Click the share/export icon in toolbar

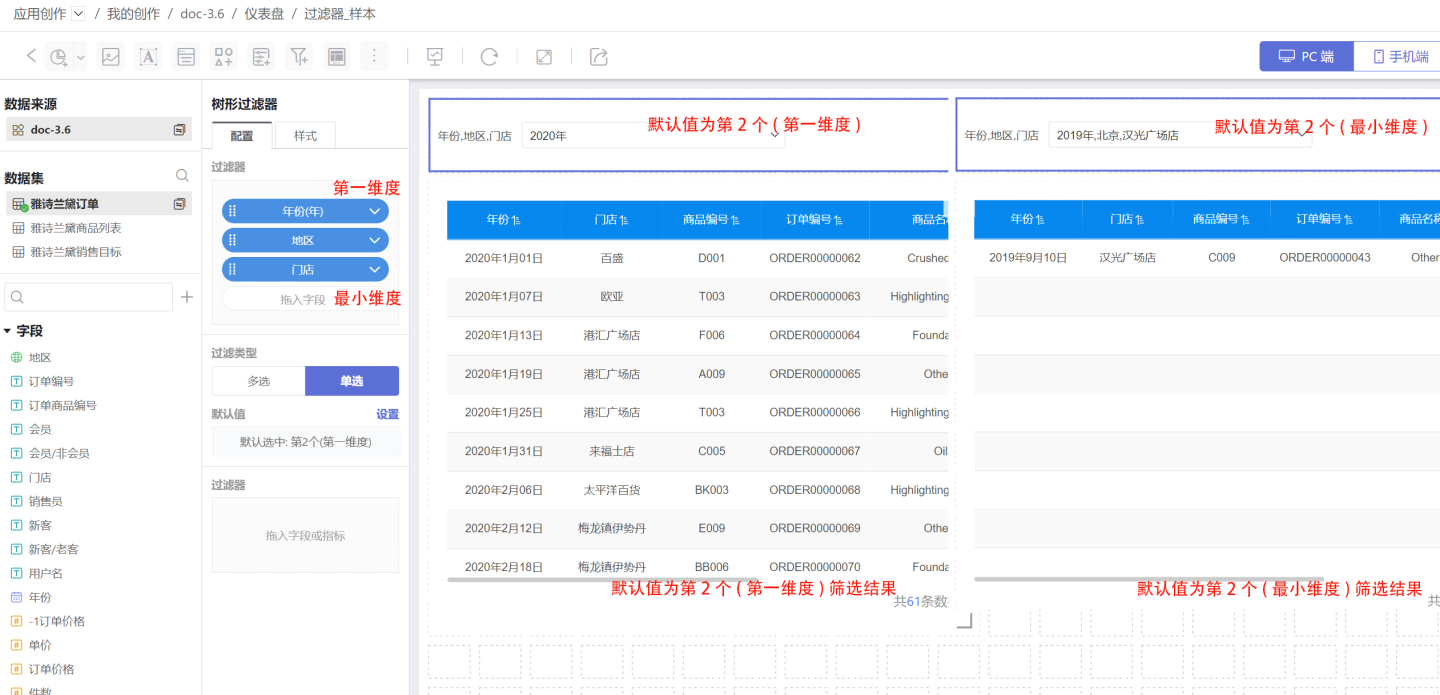pos(598,57)
